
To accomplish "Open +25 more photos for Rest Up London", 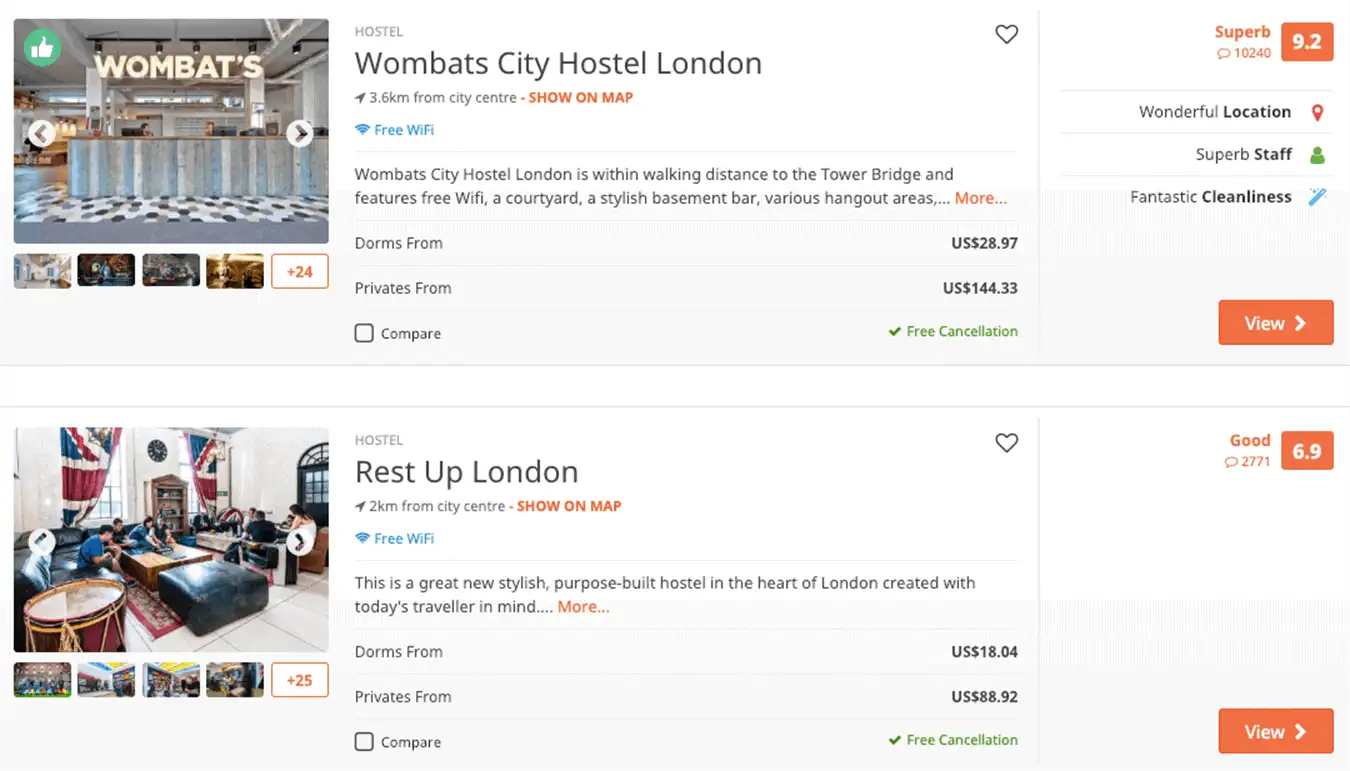I will (x=299, y=680).
